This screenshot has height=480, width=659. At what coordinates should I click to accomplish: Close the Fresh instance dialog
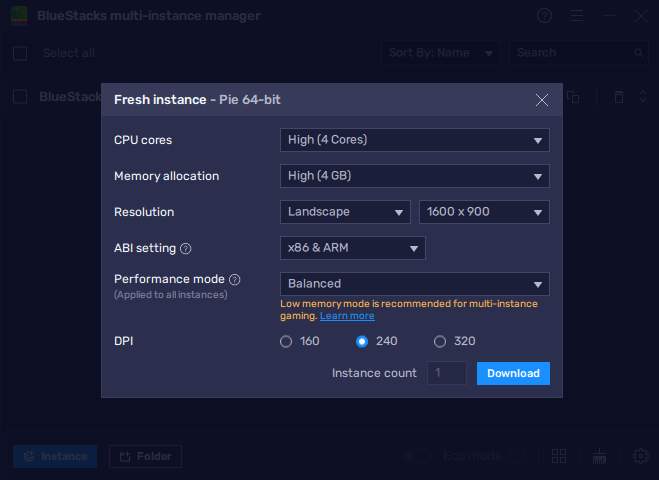pos(542,100)
